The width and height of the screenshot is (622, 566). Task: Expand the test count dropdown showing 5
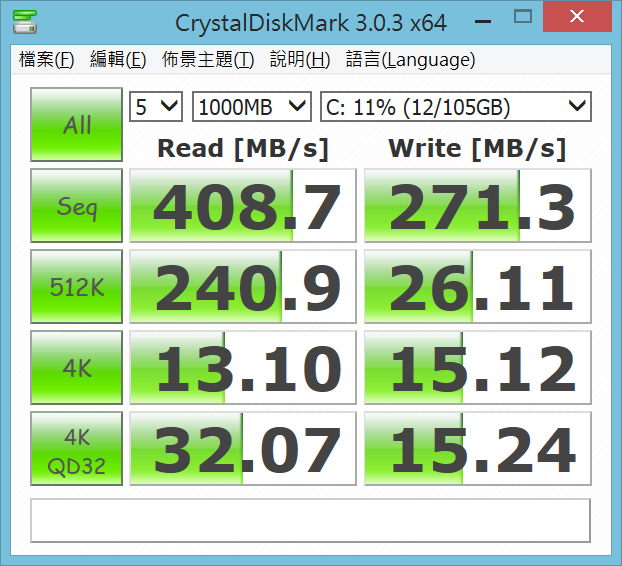pos(156,107)
